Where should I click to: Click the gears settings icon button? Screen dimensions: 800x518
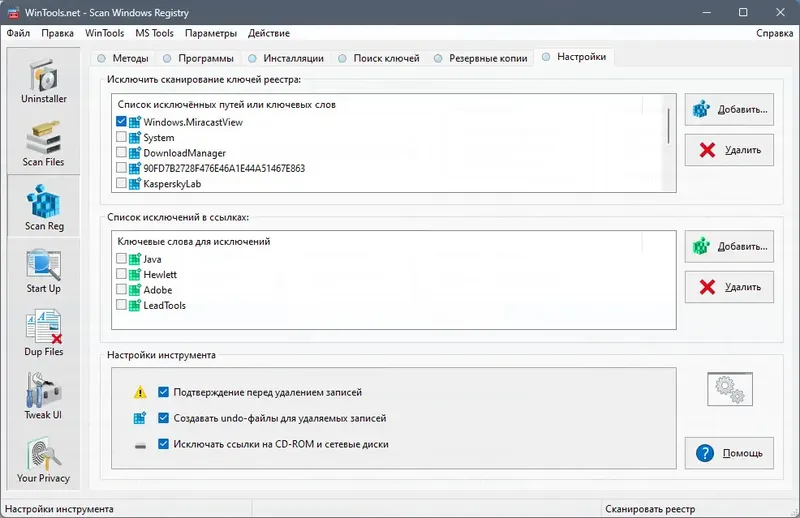tap(730, 389)
